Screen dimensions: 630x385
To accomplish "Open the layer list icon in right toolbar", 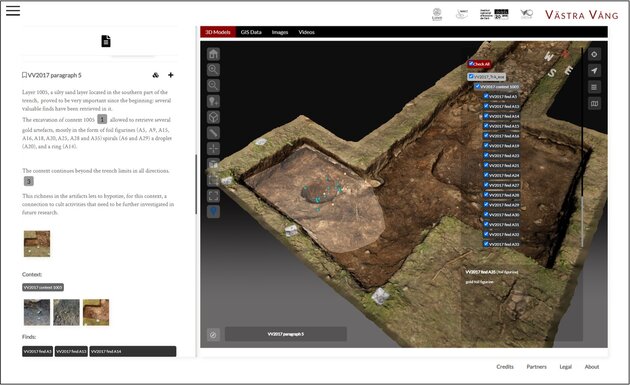I will point(594,87).
